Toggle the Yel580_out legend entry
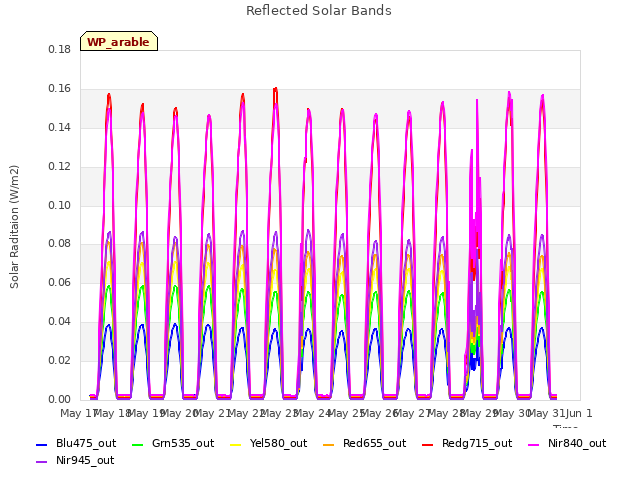This screenshot has height=480, width=640. (x=269, y=443)
